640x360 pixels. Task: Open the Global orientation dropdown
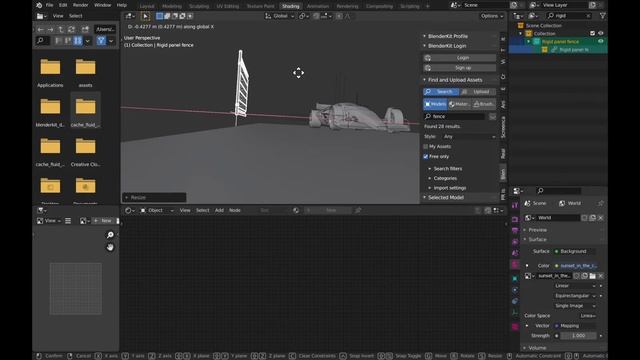pyautogui.click(x=280, y=16)
